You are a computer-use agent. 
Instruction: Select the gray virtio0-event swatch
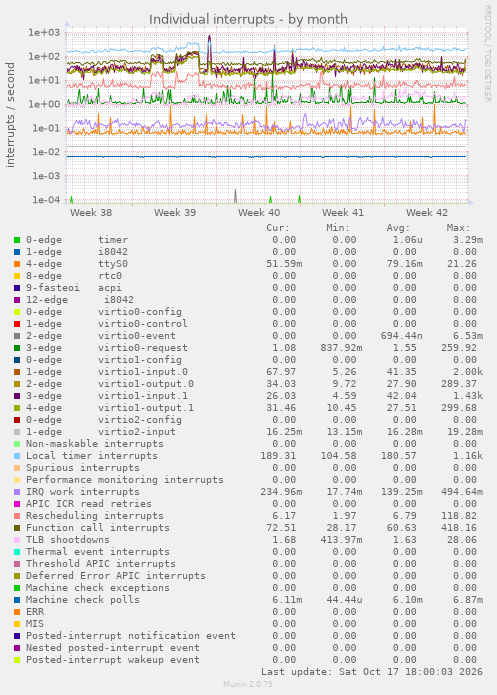tap(17, 336)
